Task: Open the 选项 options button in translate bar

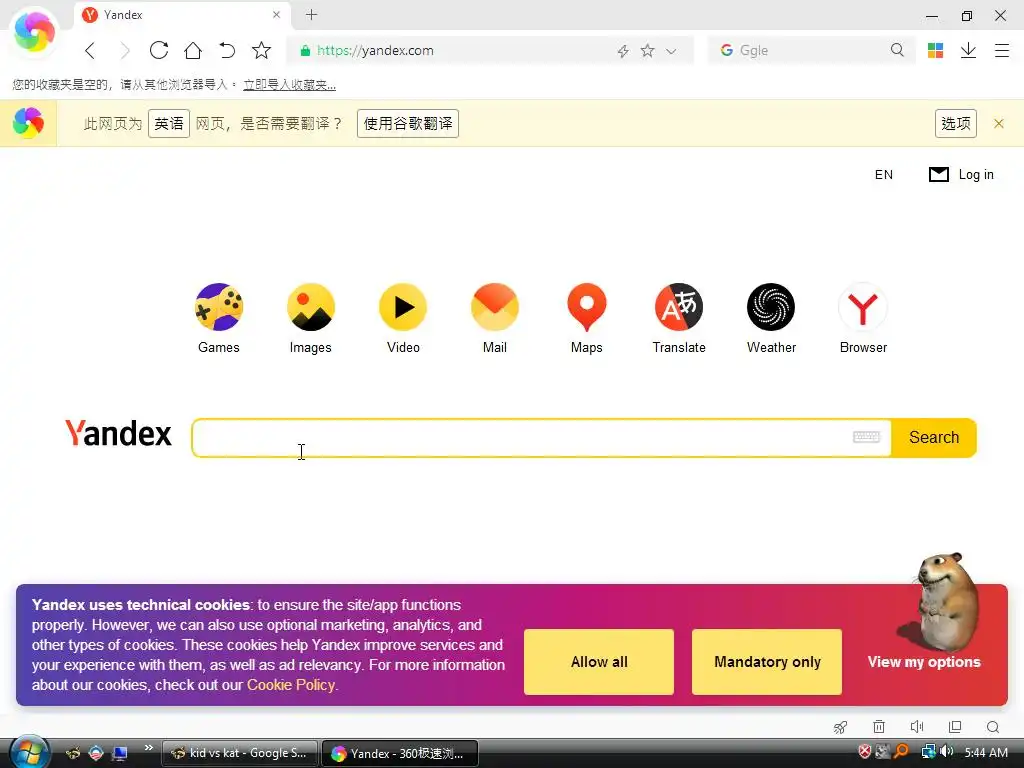Action: coord(956,123)
